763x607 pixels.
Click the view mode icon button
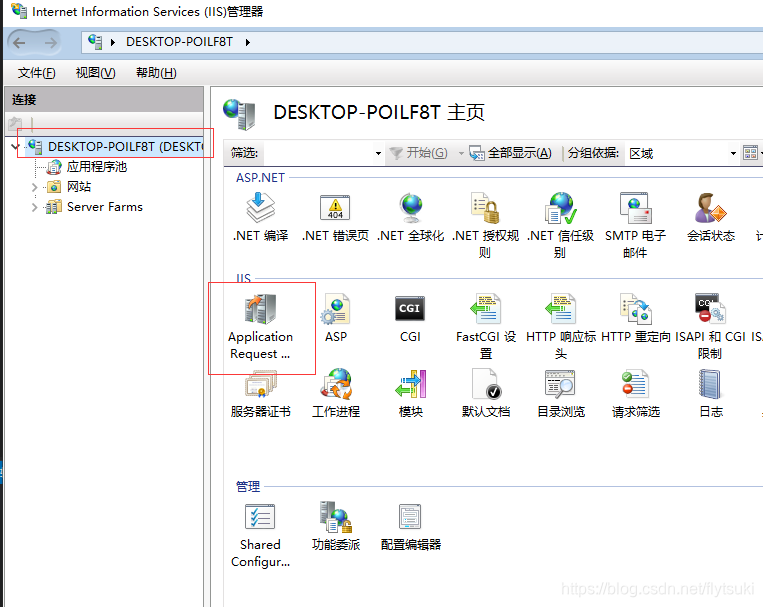750,153
